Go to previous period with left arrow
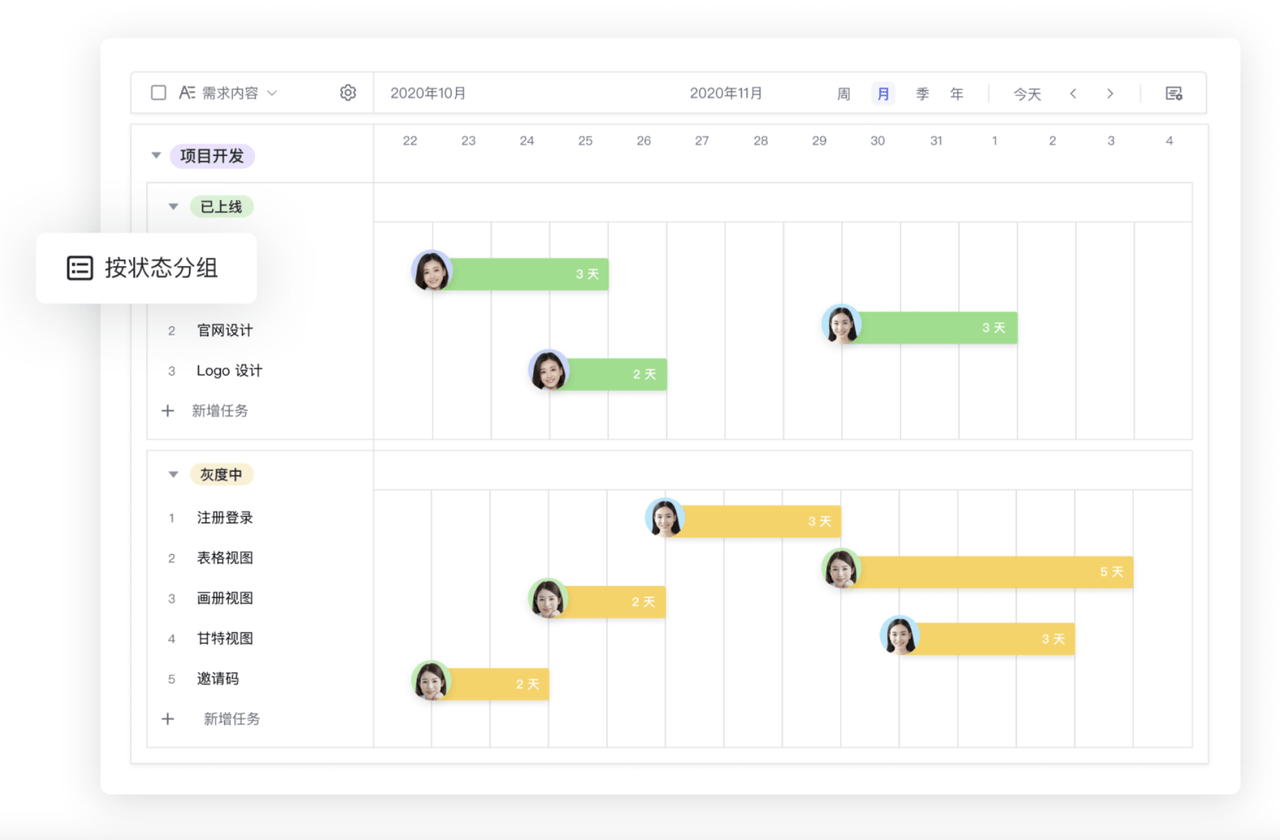 tap(1073, 94)
